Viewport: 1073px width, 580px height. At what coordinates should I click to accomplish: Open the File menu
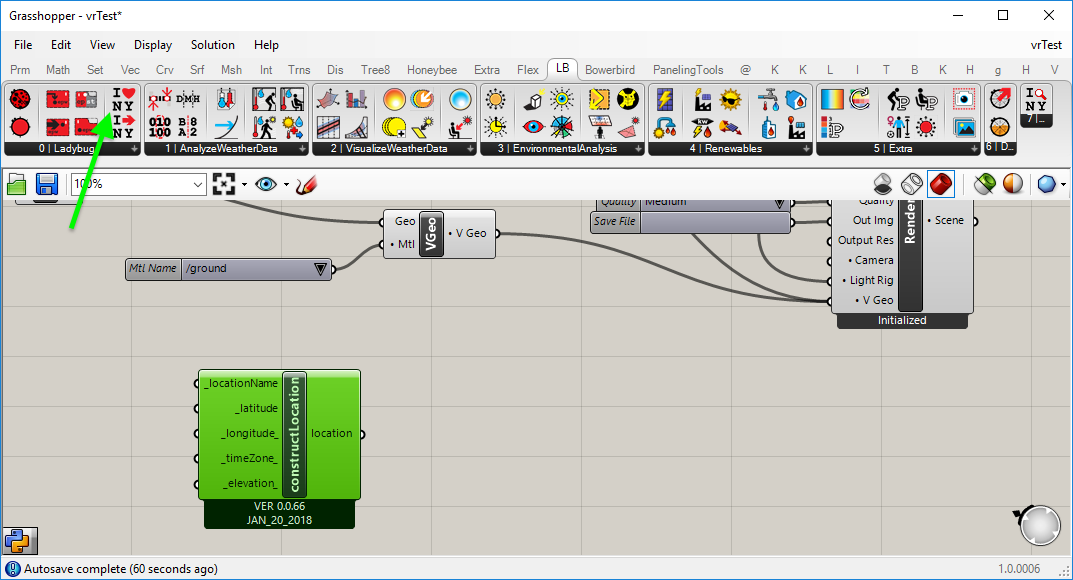23,44
